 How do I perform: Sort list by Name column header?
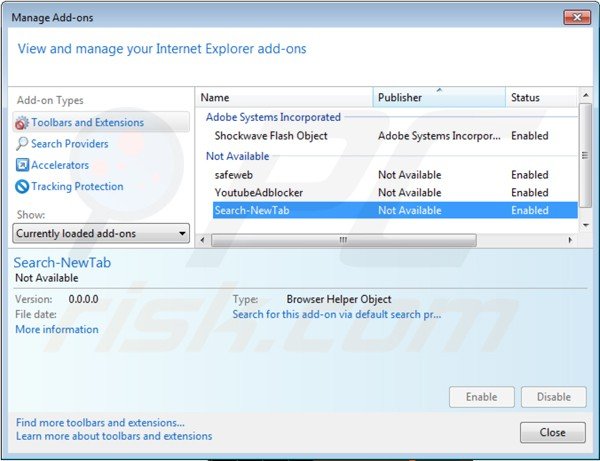click(x=284, y=98)
